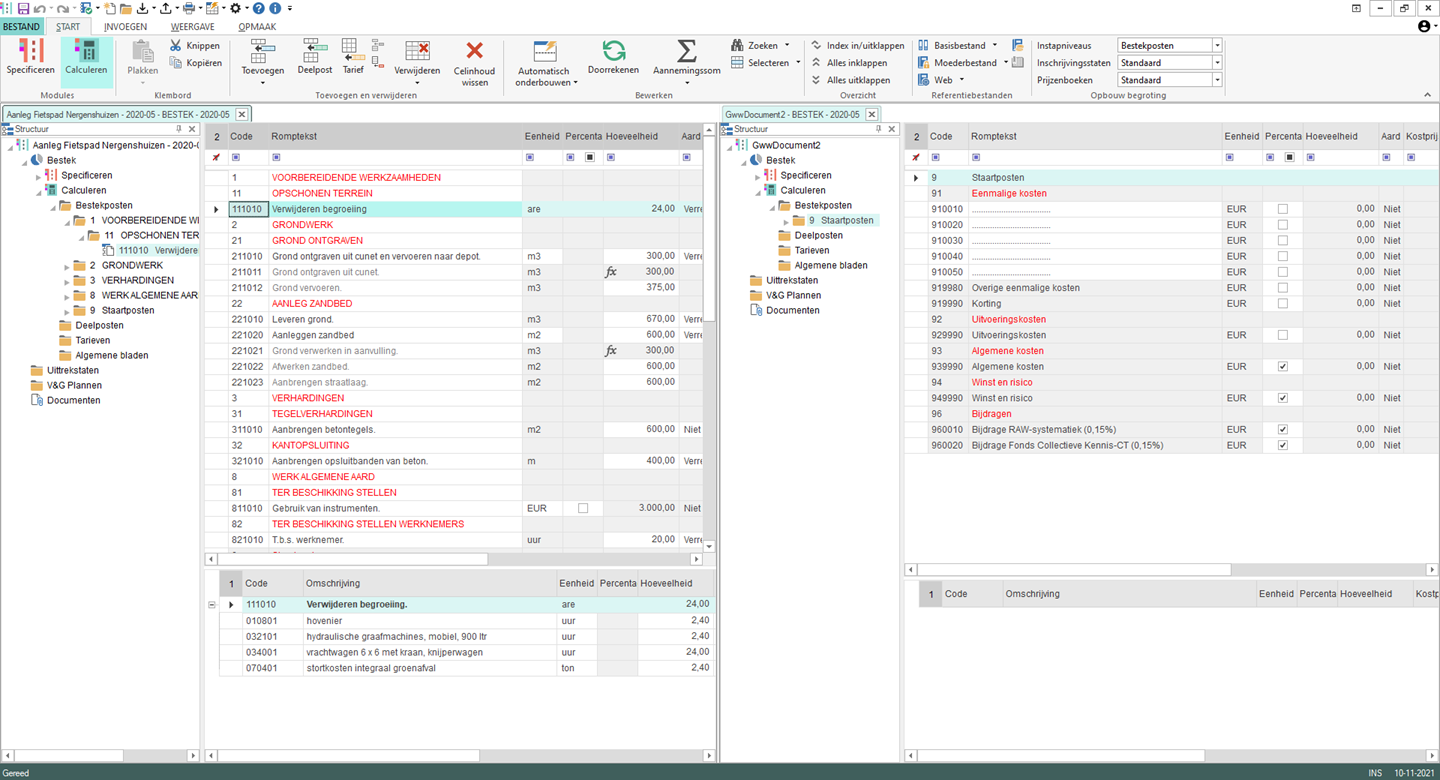The height and width of the screenshot is (780, 1440).
Task: Click the printer icon in quick access
Action: 188,8
